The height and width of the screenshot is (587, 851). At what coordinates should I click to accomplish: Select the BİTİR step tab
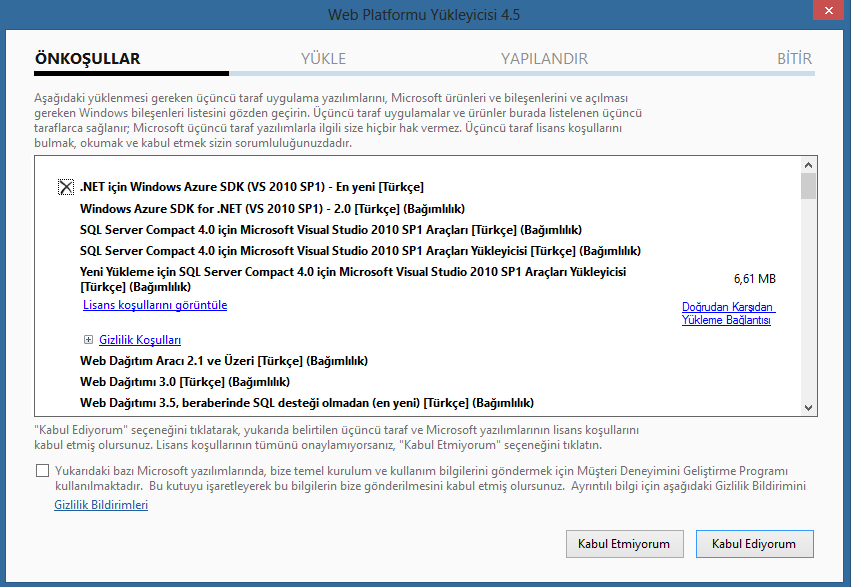tap(795, 59)
